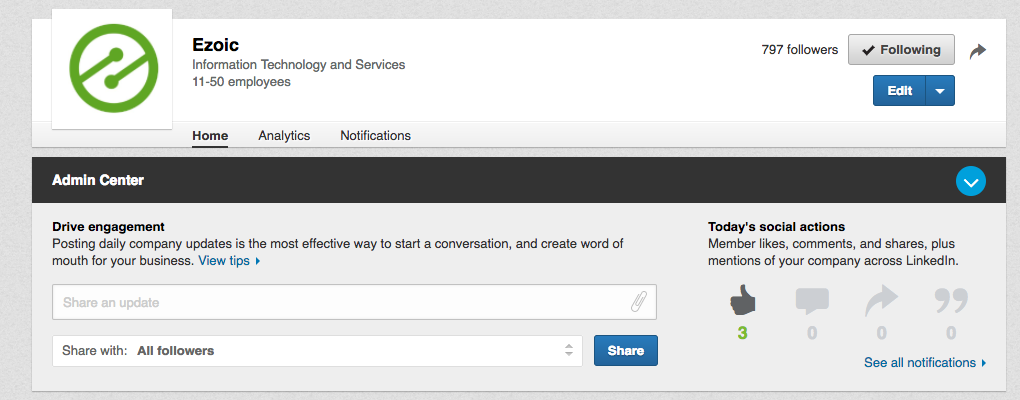The width and height of the screenshot is (1020, 400).
Task: Open the Notifications tab
Action: pyautogui.click(x=375, y=136)
